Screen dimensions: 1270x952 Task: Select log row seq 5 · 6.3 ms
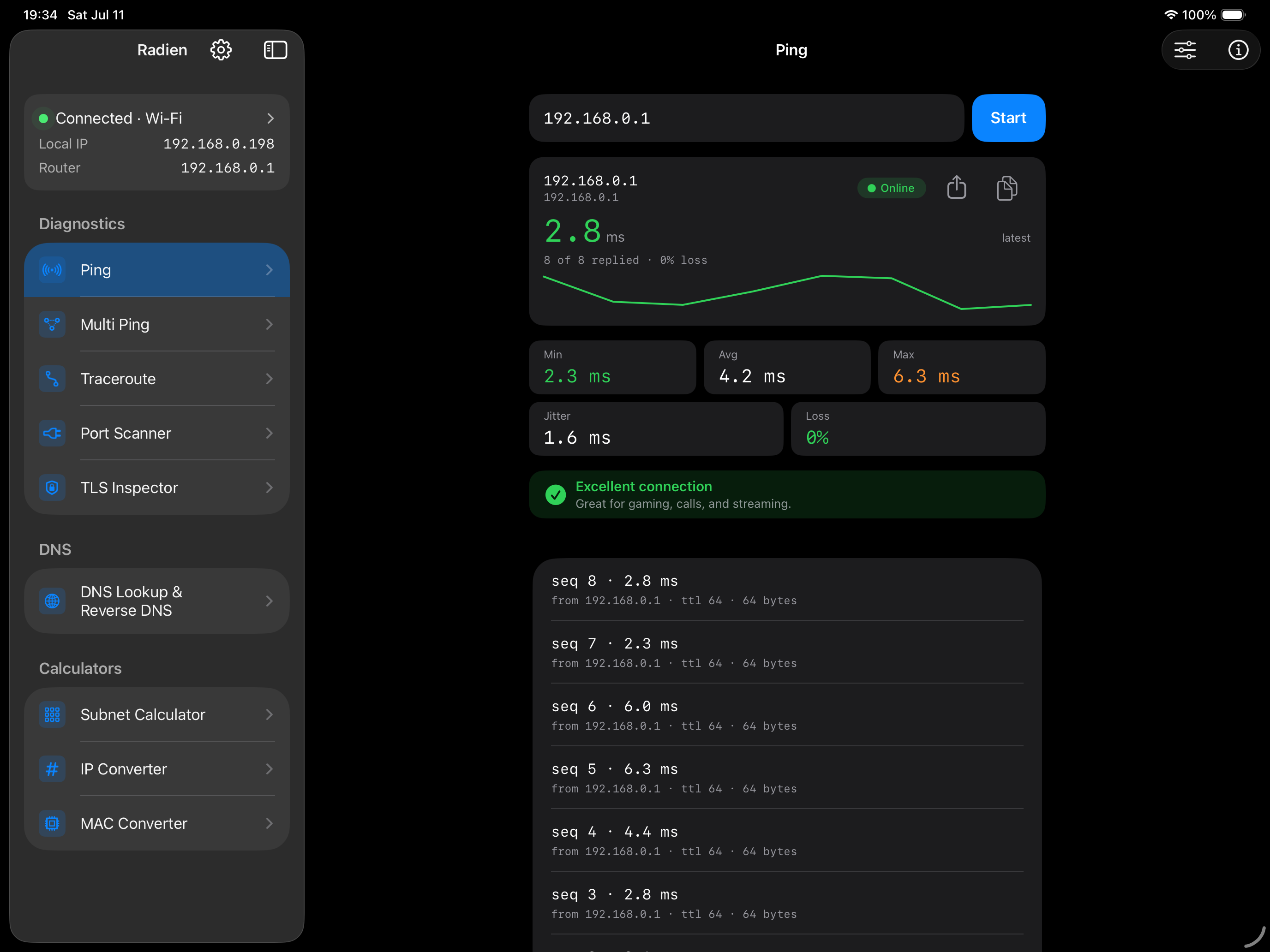point(786,778)
